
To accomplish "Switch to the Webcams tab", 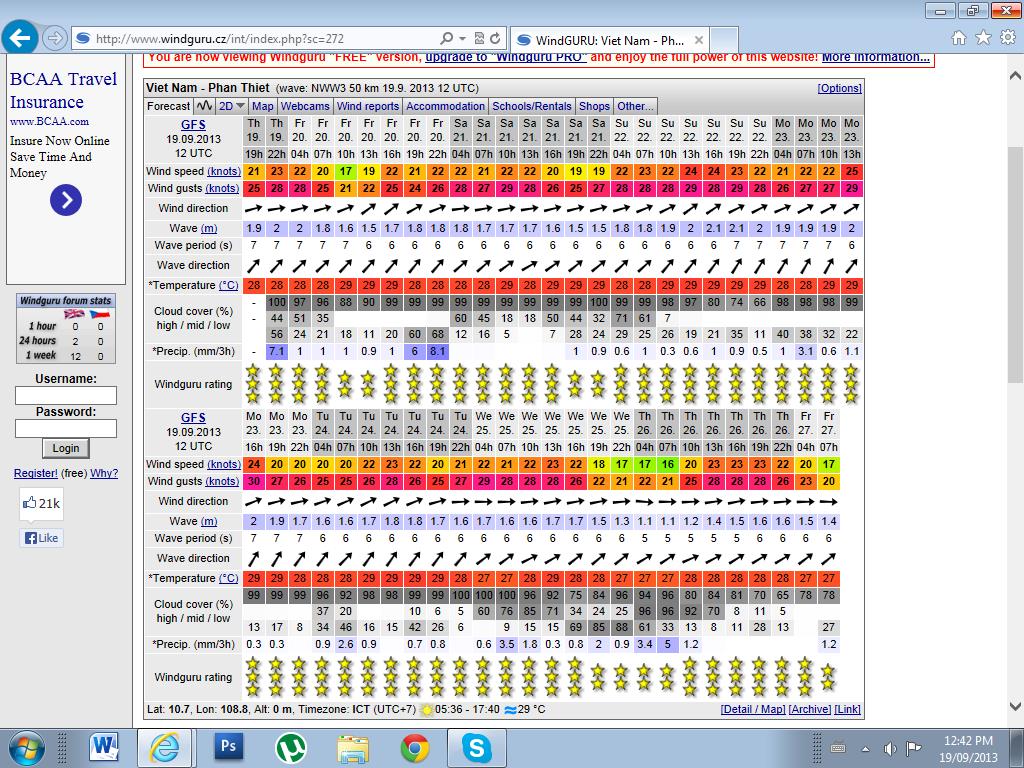I will 305,106.
